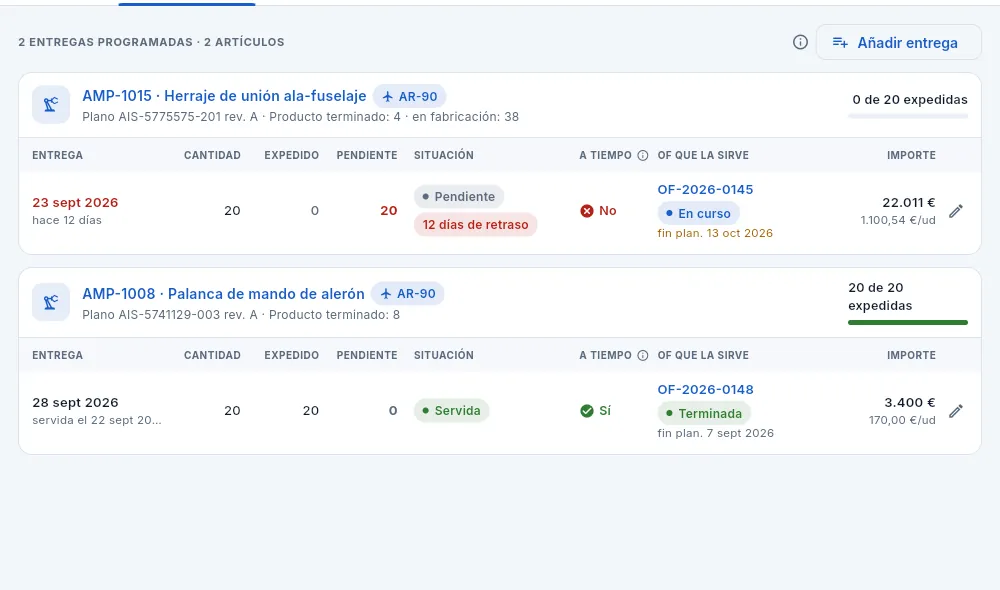
Task: Click the 28 sept 2026 delivery date
Action: coord(75,402)
